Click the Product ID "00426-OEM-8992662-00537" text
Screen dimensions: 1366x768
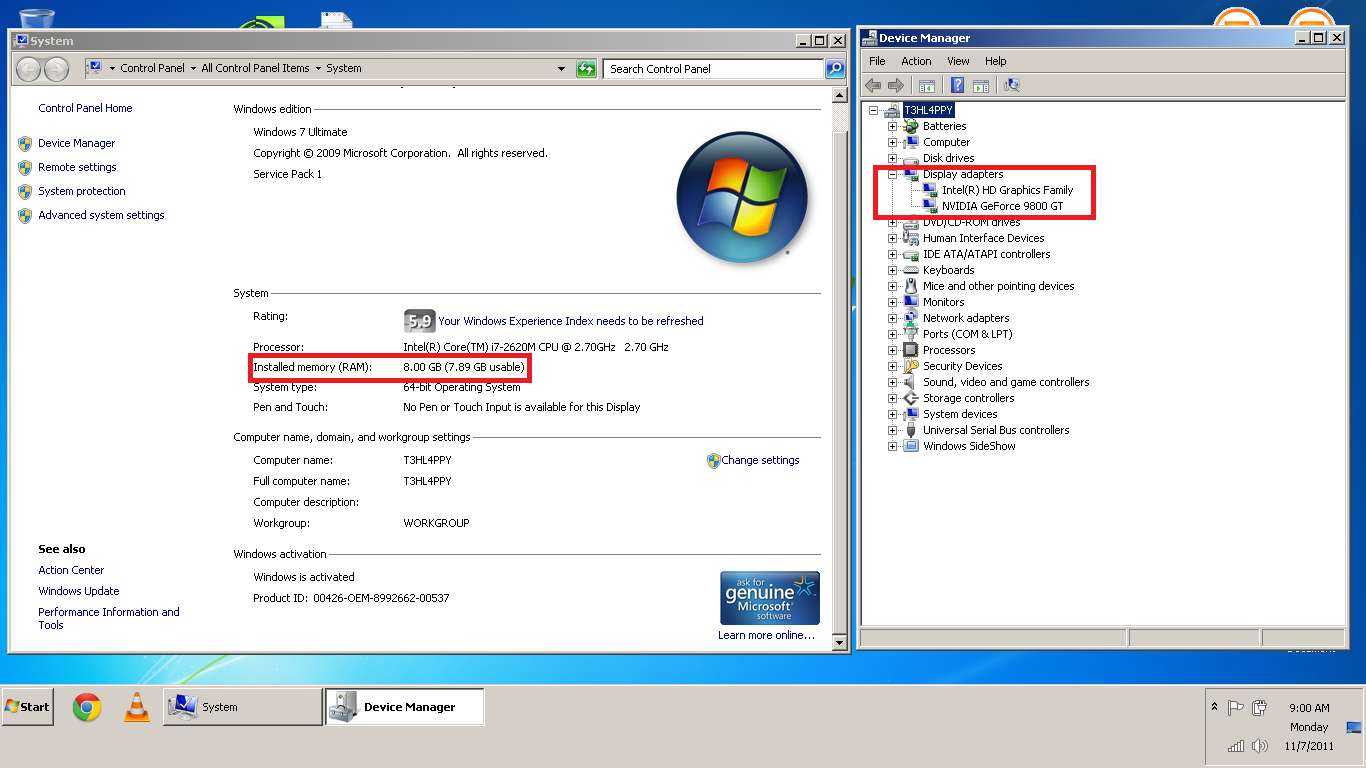click(381, 598)
